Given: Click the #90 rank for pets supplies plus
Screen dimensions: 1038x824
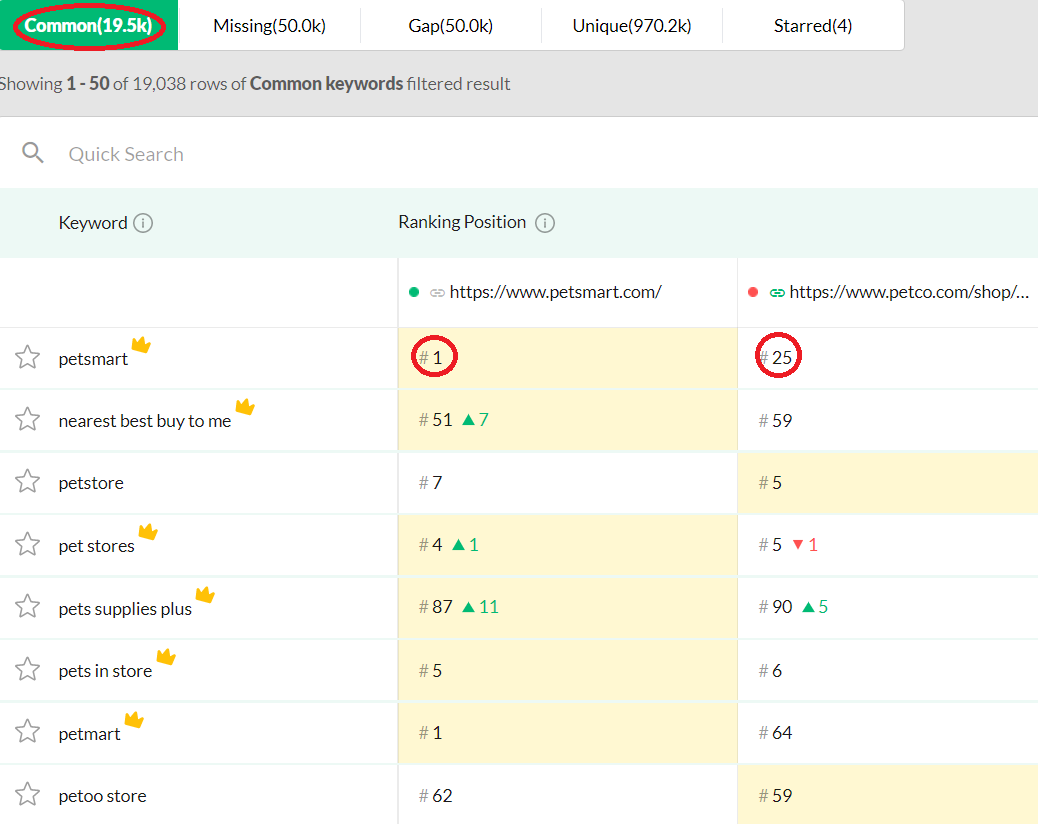Looking at the screenshot, I should click(775, 608).
